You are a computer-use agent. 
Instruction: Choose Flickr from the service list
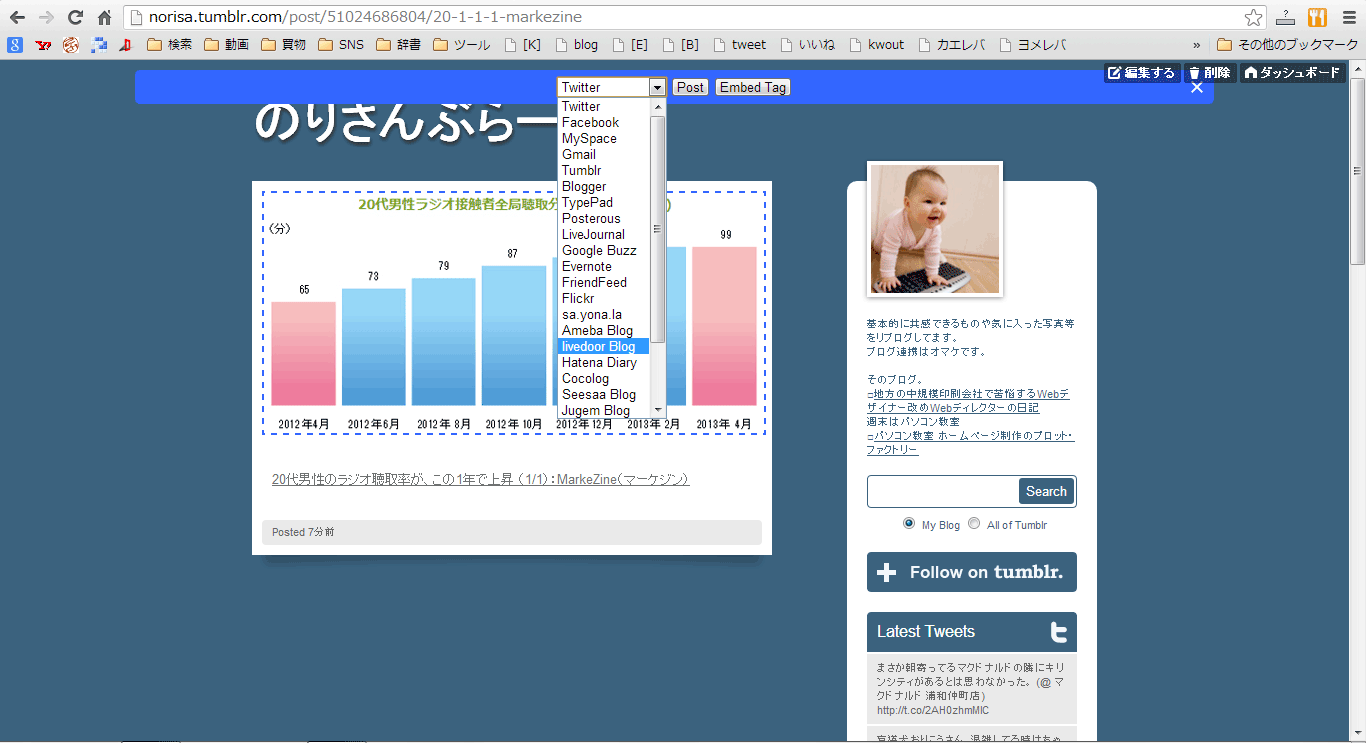pyautogui.click(x=604, y=299)
